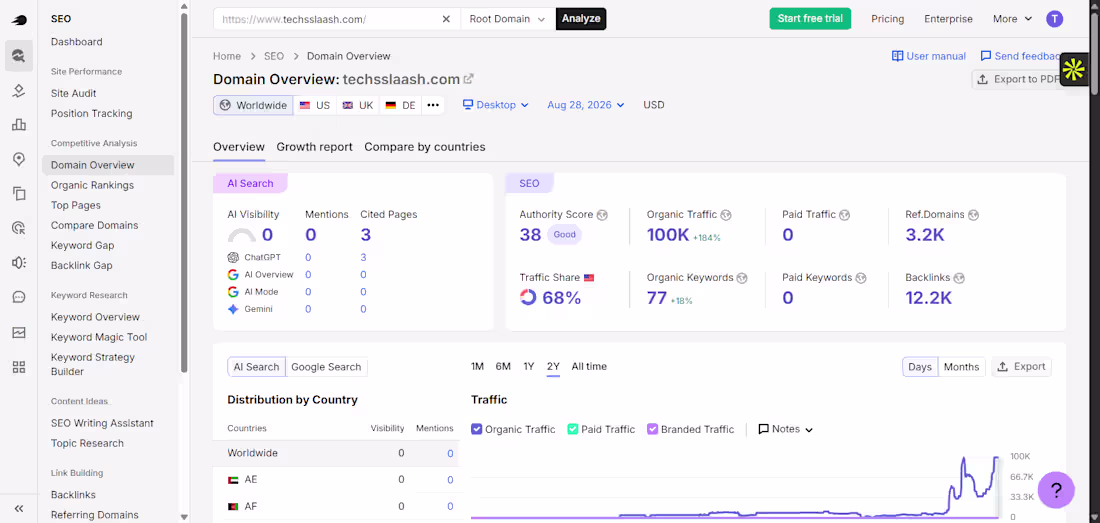
Task: Click the Traffic Share donut chart
Action: (x=528, y=297)
